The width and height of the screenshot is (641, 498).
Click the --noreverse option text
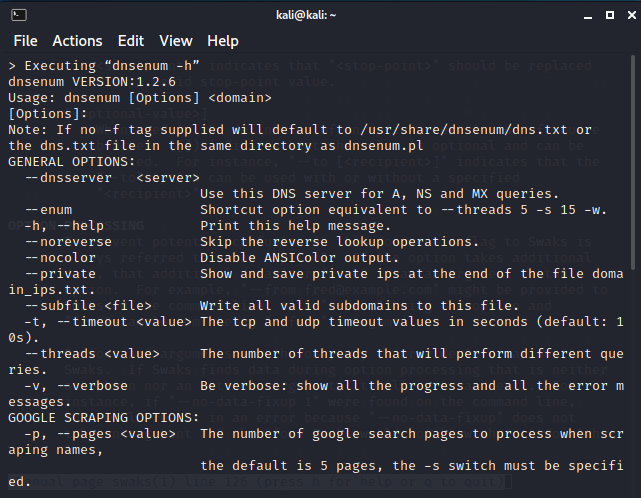(67, 241)
